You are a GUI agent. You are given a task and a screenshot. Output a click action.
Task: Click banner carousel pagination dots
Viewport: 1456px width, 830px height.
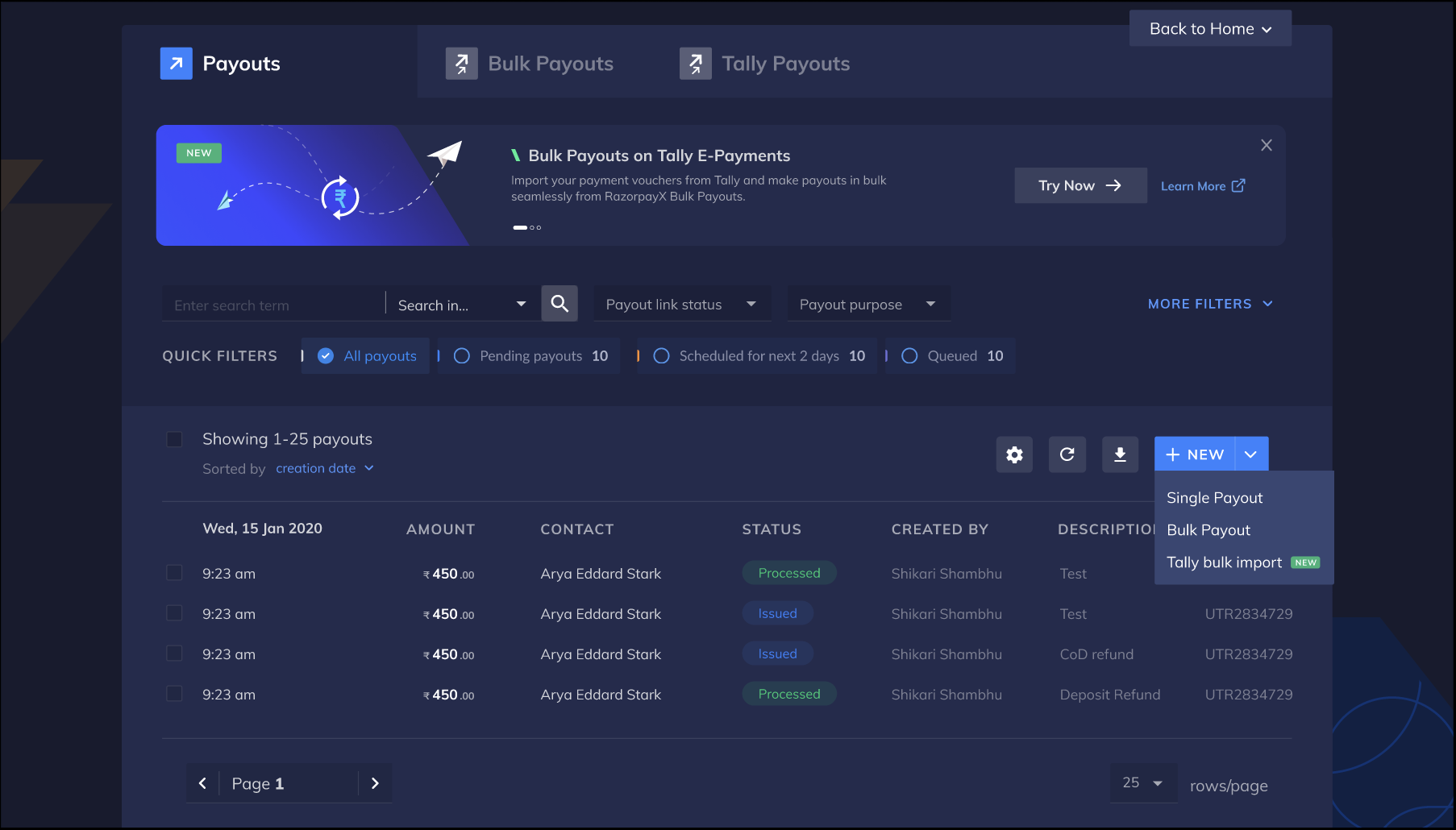pyautogui.click(x=527, y=227)
